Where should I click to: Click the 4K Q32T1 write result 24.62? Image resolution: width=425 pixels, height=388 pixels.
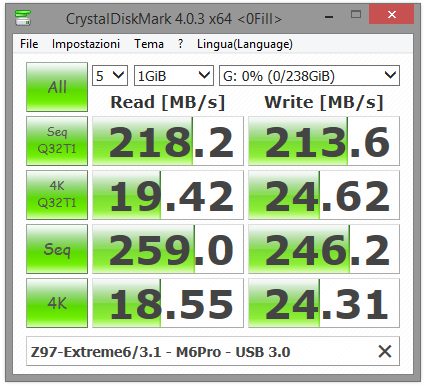click(324, 195)
